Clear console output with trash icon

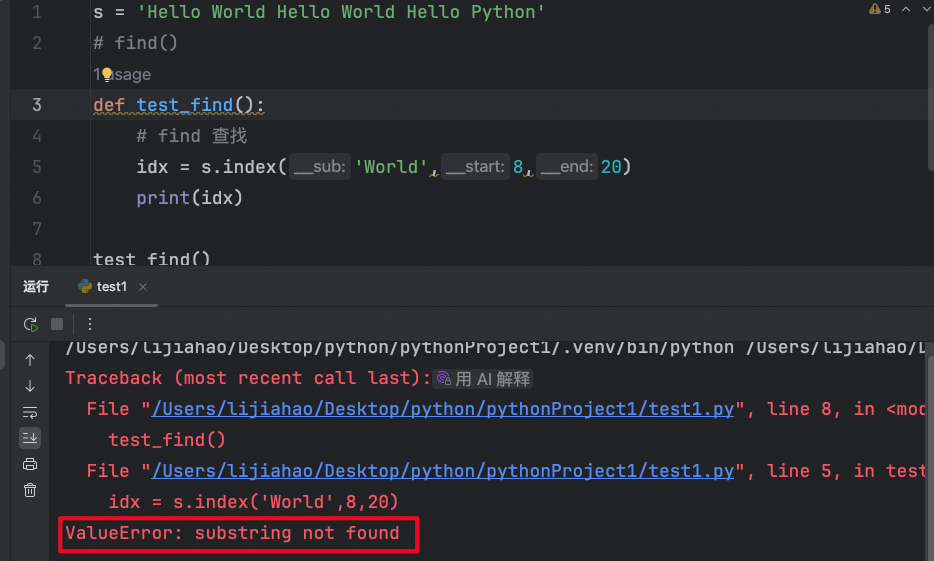[x=30, y=490]
